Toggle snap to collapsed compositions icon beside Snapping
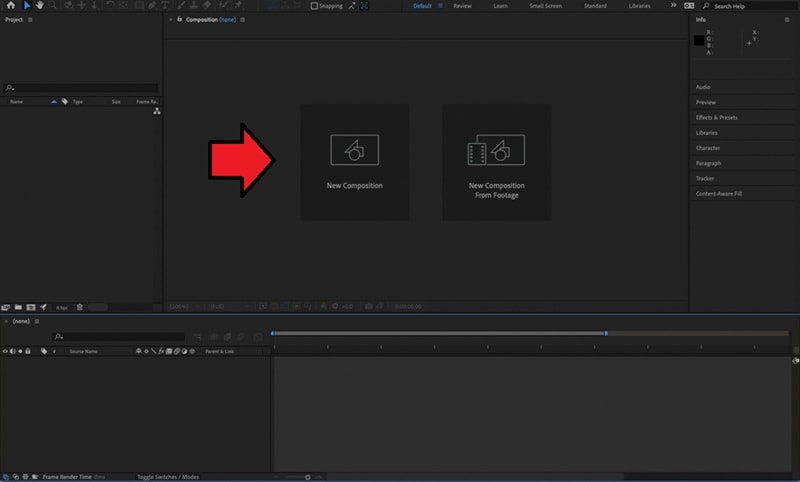The width and height of the screenshot is (800, 482). [x=352, y=6]
